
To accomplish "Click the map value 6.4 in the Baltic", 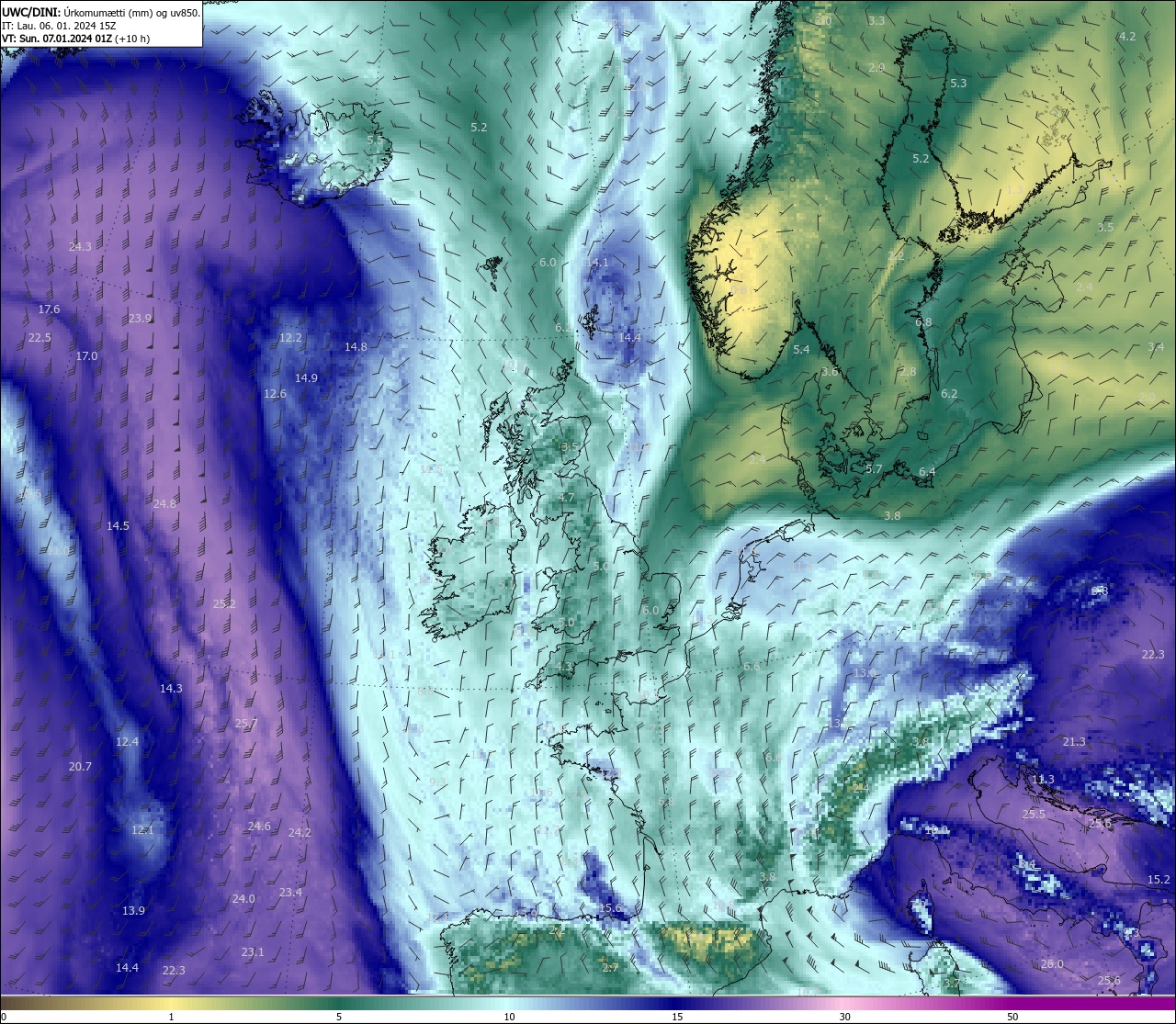I will [927, 471].
